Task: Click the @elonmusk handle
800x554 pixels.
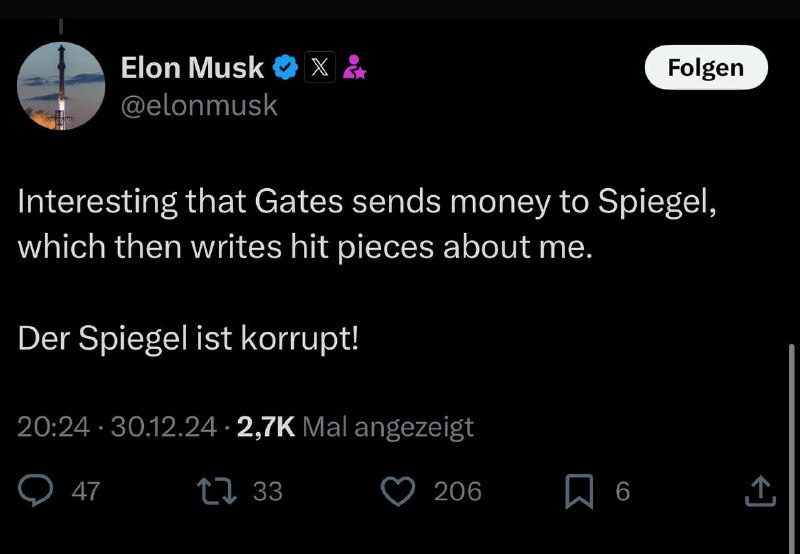Action: [199, 106]
